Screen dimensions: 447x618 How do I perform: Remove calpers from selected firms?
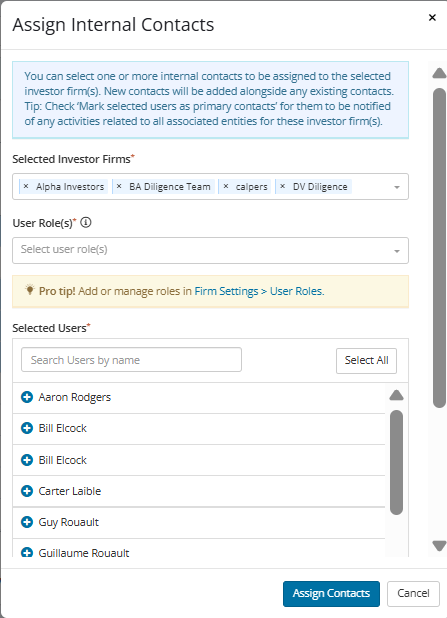pyautogui.click(x=226, y=186)
